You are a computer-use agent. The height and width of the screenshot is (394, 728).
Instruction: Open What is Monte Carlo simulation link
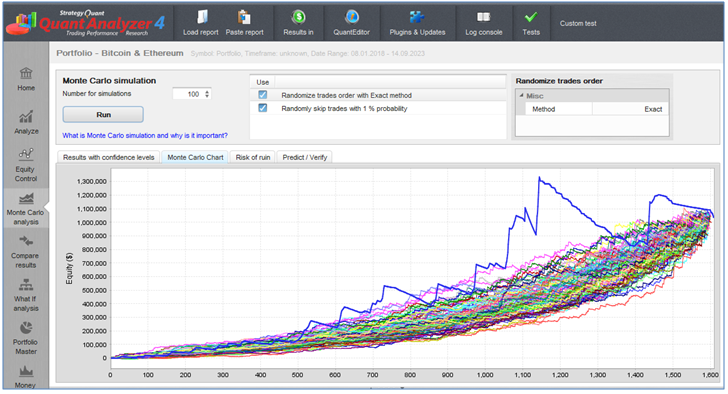[145, 136]
